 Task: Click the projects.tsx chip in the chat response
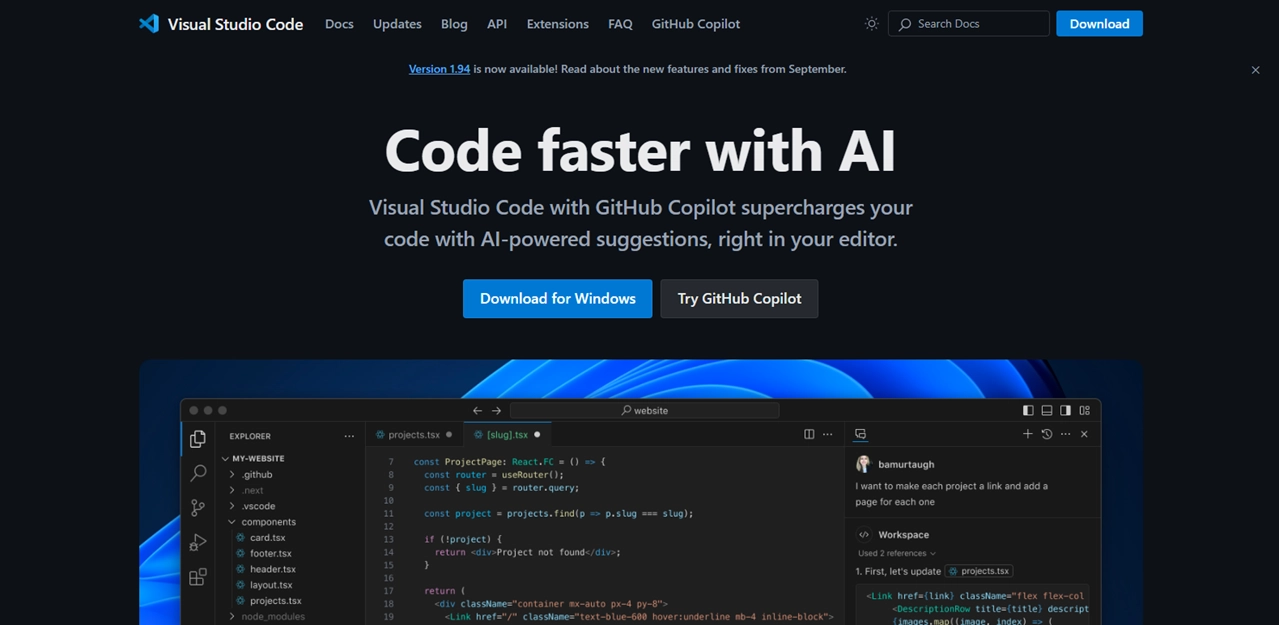(x=979, y=571)
